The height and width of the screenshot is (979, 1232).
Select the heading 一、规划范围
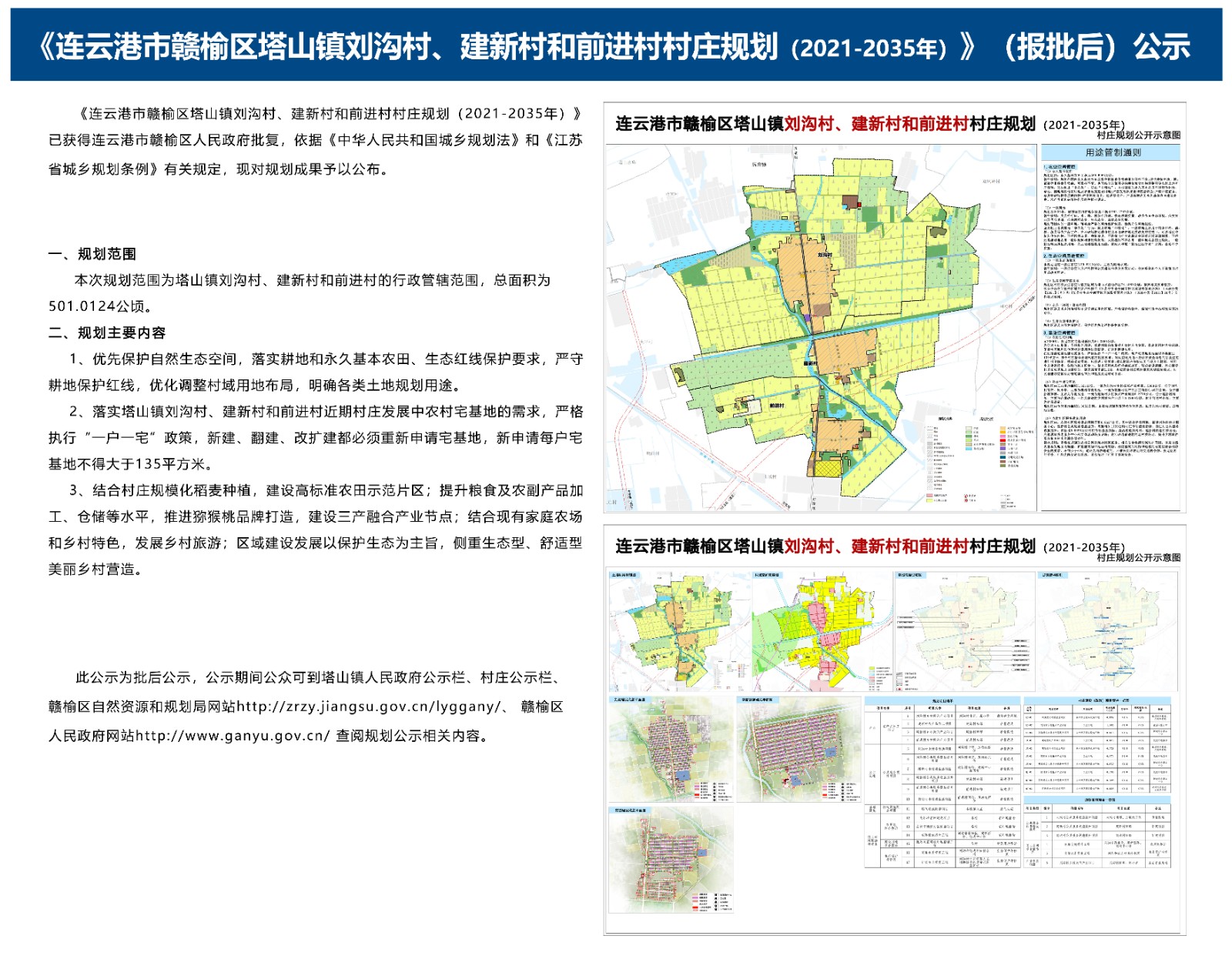92,254
